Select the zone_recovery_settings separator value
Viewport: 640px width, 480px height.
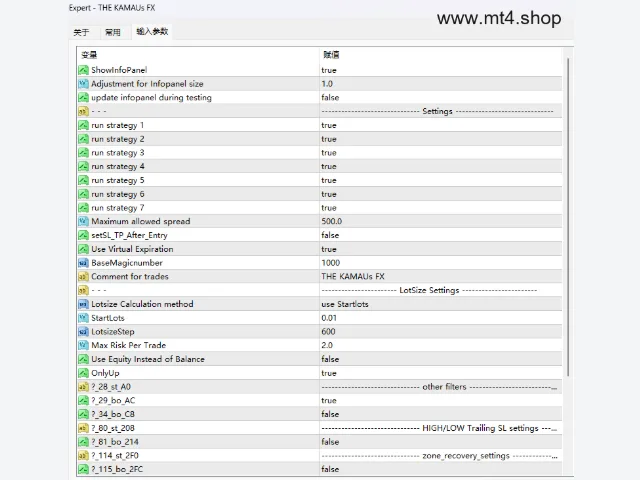point(439,456)
